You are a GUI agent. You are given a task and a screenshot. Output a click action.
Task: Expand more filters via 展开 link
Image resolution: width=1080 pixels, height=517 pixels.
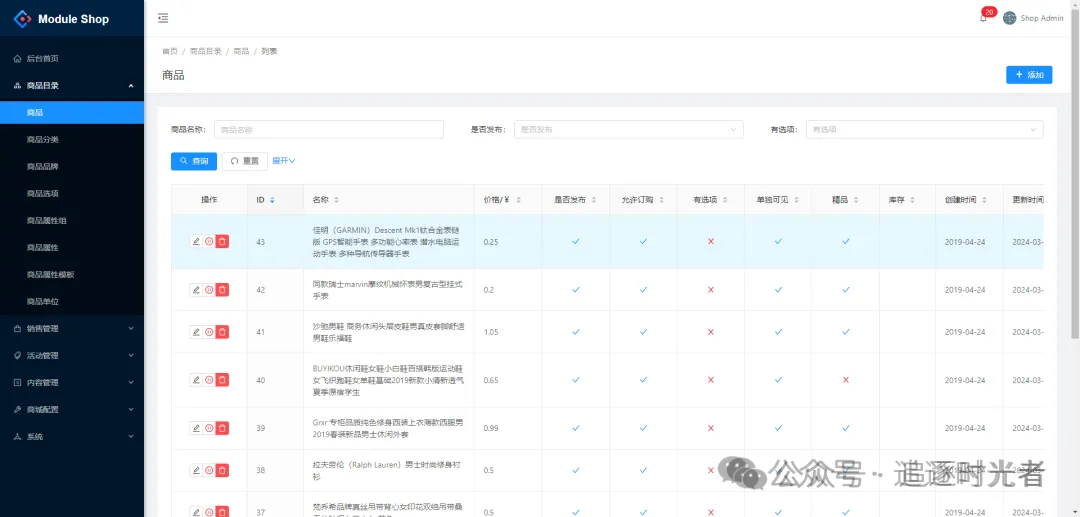(284, 160)
